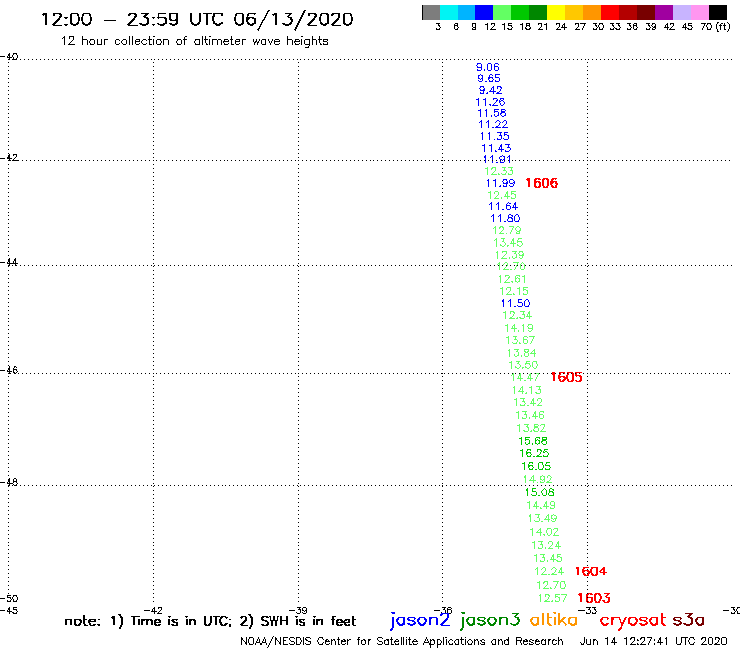740x650 pixels.
Task: Select the reading 14.02
Action: [544, 532]
